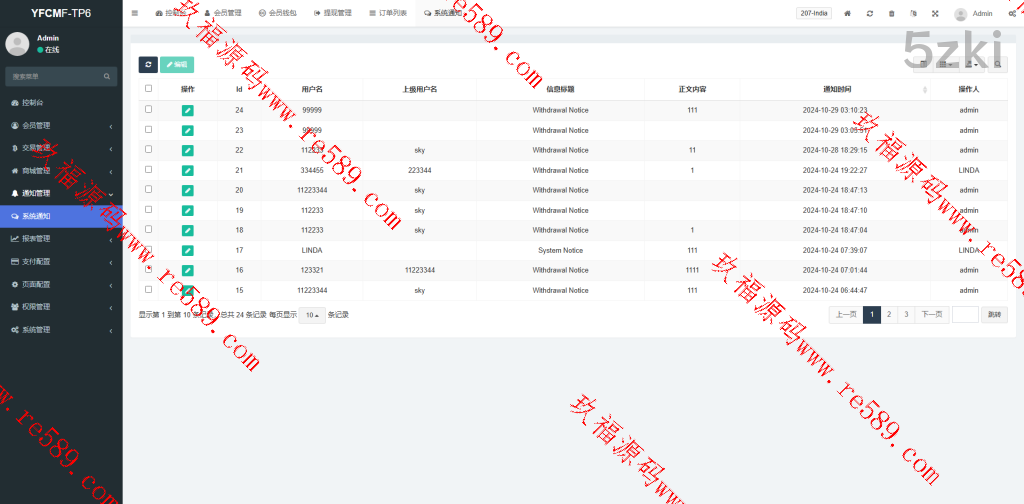Image resolution: width=1024 pixels, height=504 pixels.
Task: Toggle the select-all checkbox in table header
Action: pos(149,88)
